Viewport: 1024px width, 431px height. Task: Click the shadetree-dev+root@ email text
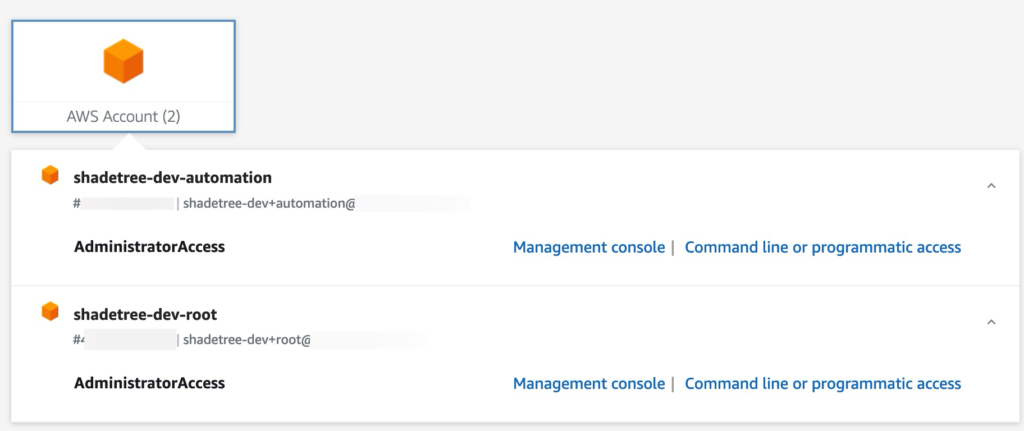point(247,340)
